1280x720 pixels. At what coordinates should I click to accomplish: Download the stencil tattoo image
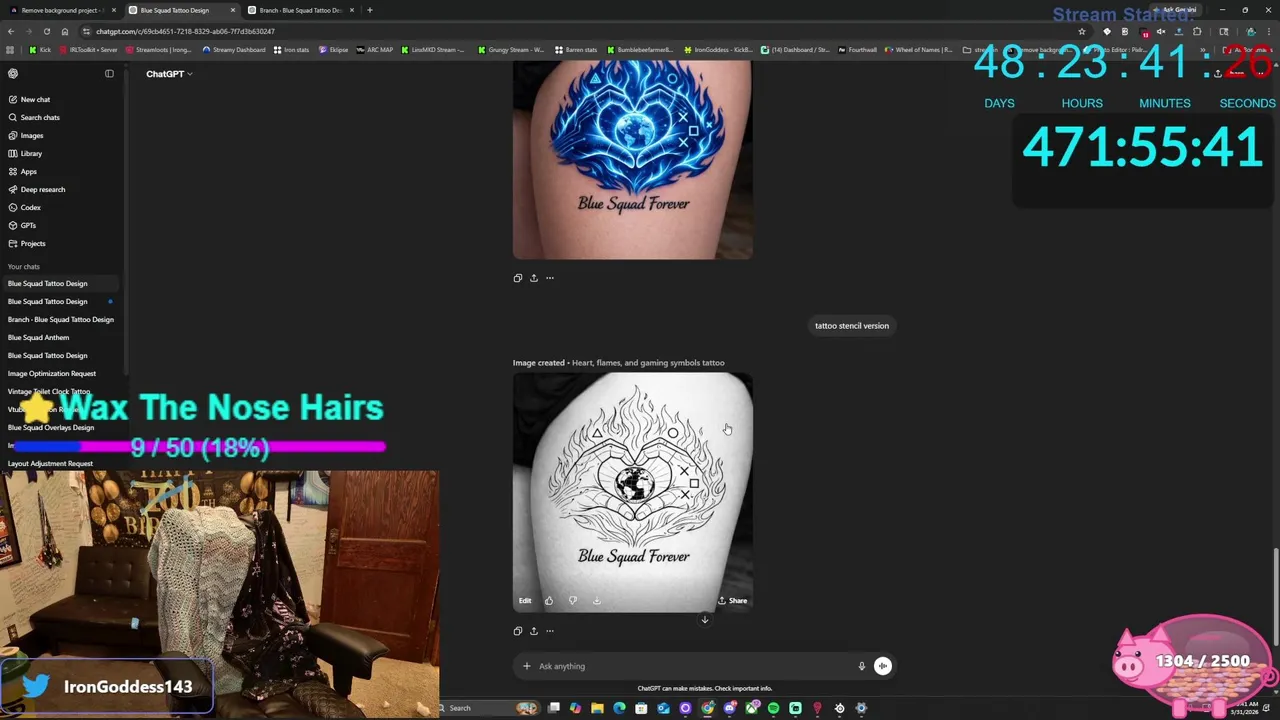[x=596, y=600]
